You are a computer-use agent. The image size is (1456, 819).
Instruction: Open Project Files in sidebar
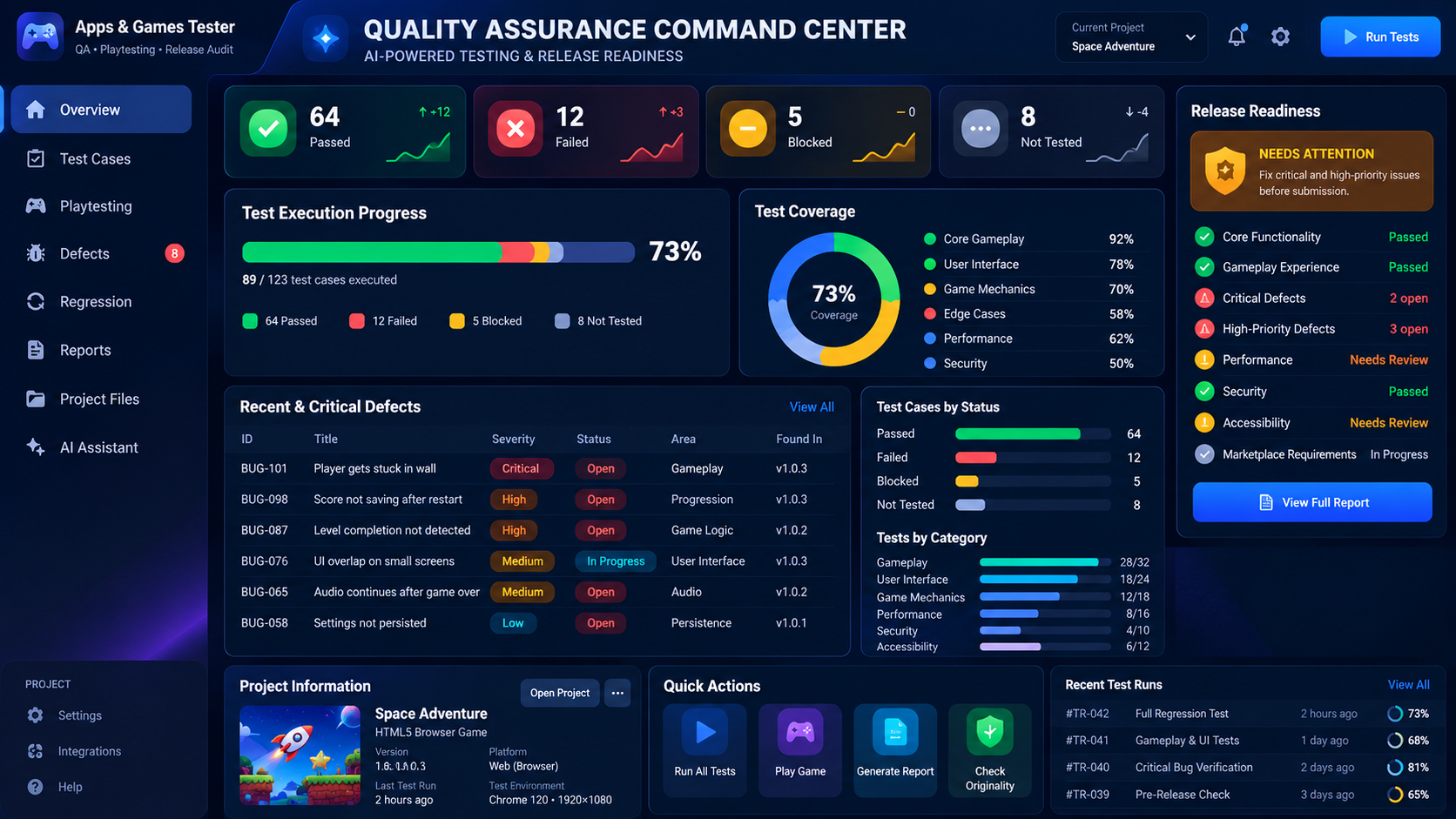(x=102, y=399)
